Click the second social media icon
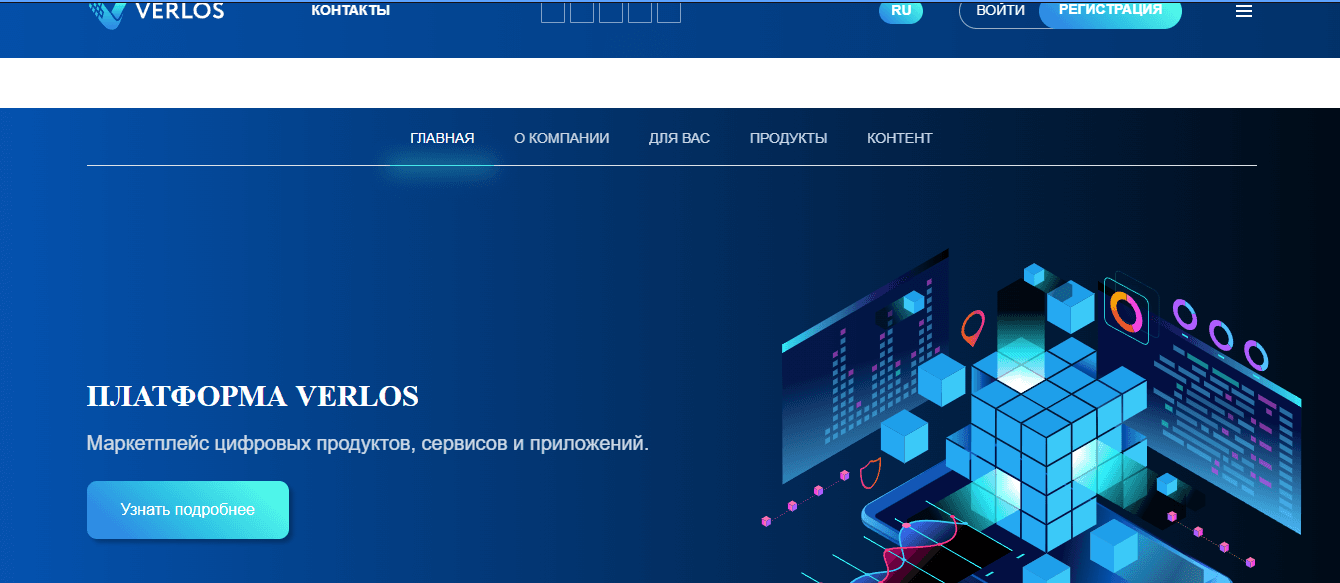The image size is (1340, 583). click(581, 12)
